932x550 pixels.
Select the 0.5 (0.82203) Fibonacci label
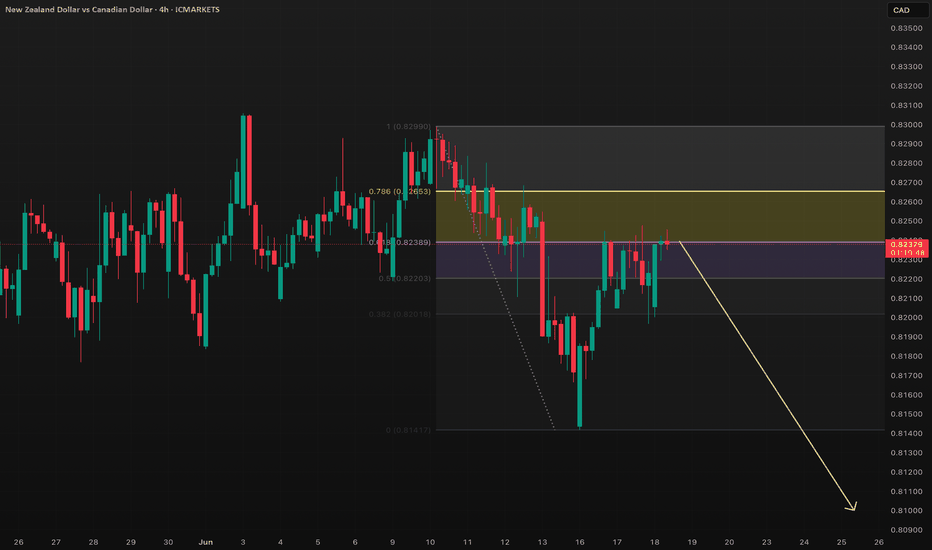click(x=404, y=278)
